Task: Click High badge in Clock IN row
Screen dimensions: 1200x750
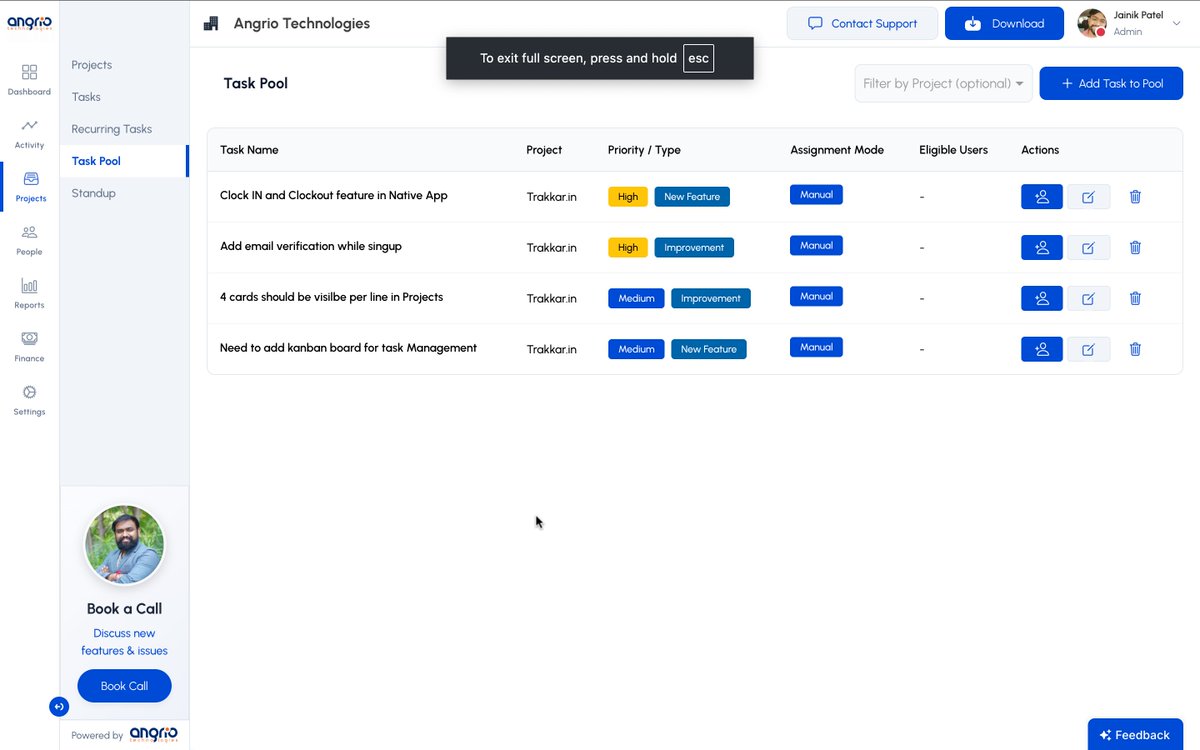Action: (628, 197)
